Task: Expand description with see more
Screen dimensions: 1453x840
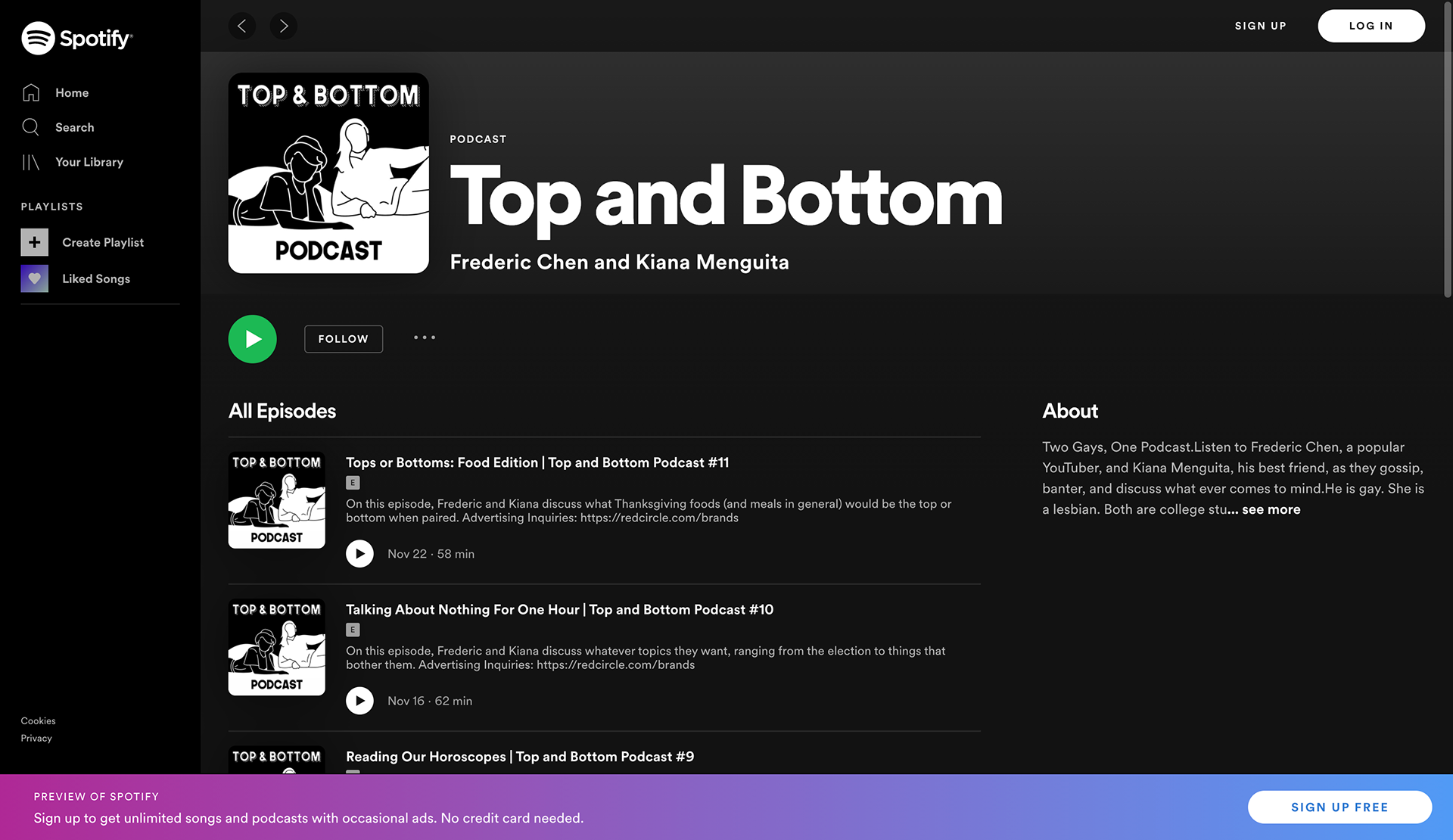Action: (x=1271, y=509)
